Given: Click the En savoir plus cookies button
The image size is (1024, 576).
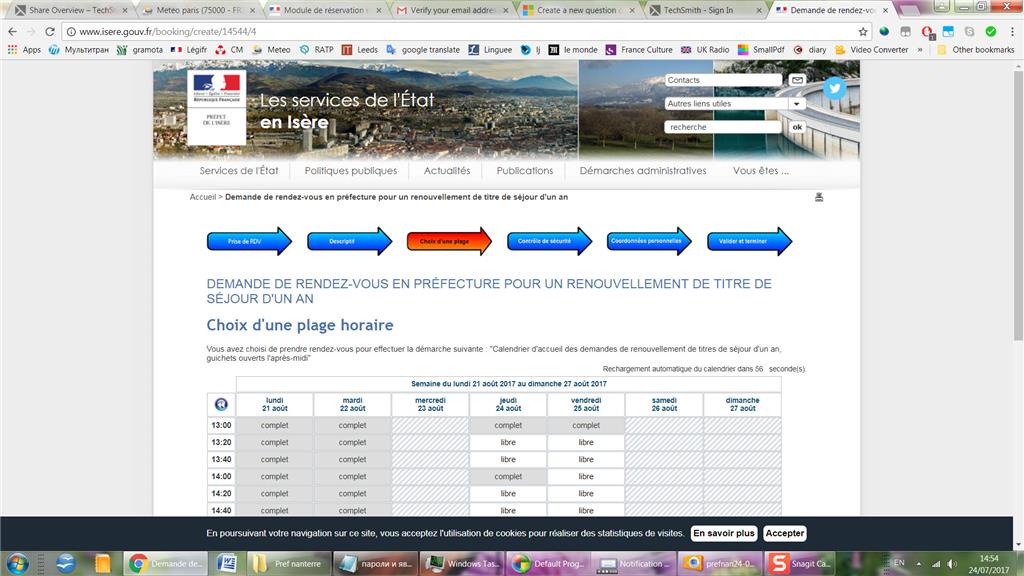Looking at the screenshot, I should click(x=724, y=533).
